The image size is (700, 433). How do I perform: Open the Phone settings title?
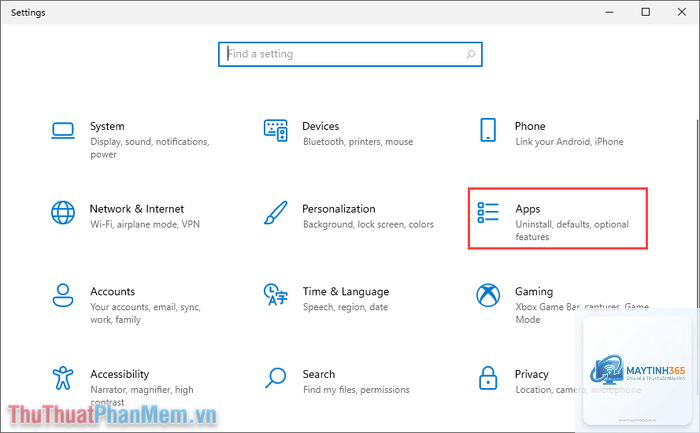coord(530,126)
